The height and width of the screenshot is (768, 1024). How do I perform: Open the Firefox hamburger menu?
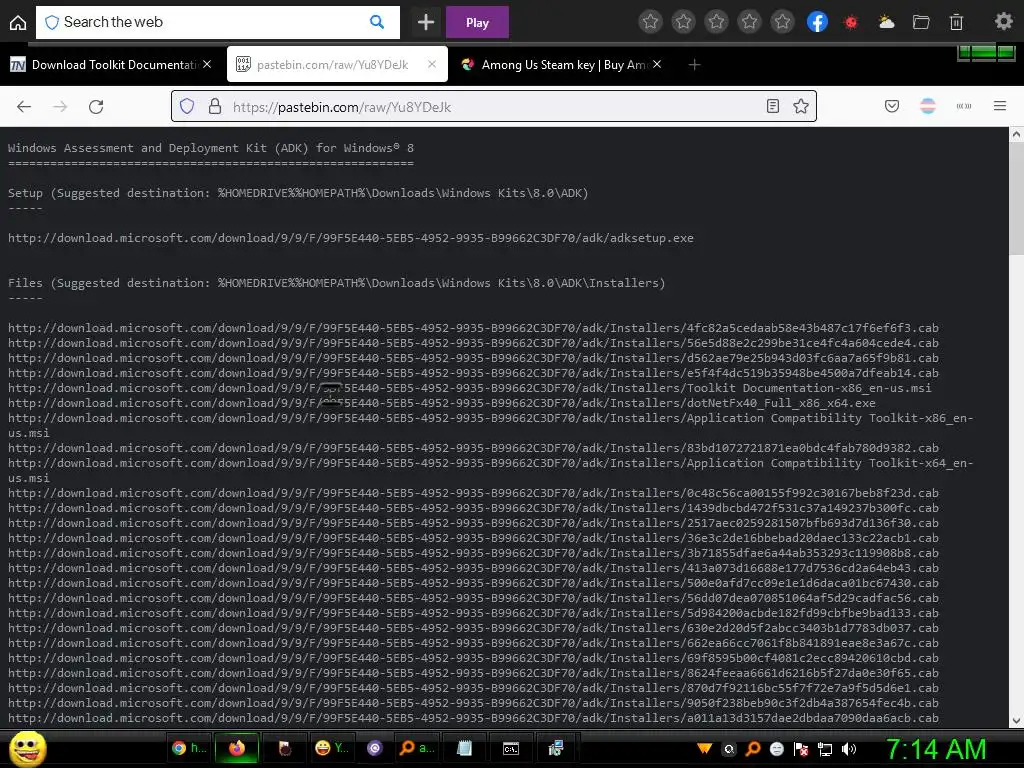[1000, 106]
